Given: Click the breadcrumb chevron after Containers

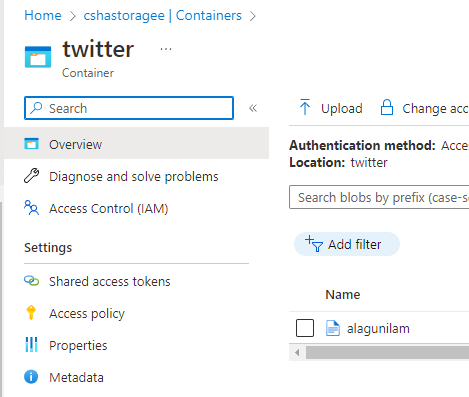Looking at the screenshot, I should pos(253,16).
